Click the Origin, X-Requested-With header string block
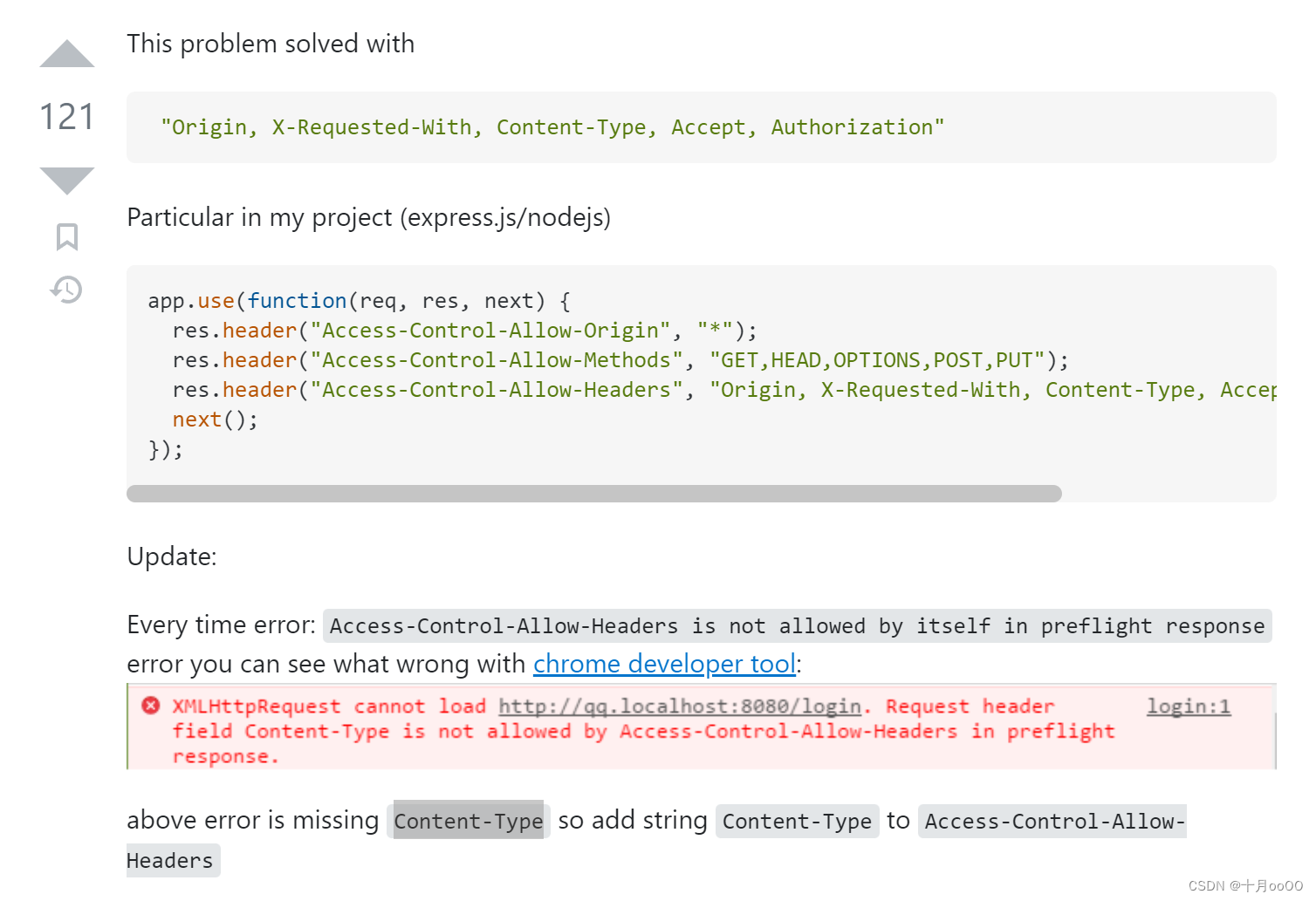The image size is (1316, 901). coord(702,127)
